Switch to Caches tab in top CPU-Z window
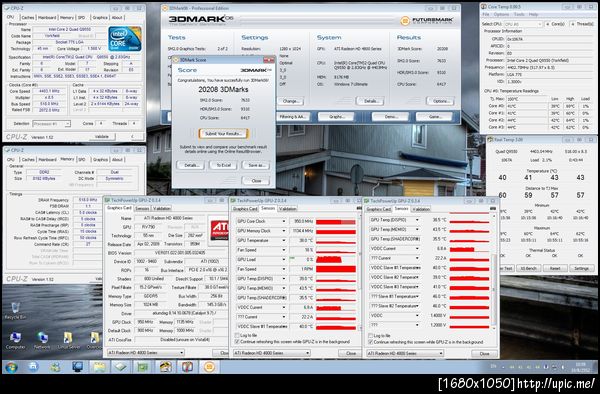The image size is (600, 394). pos(28,18)
